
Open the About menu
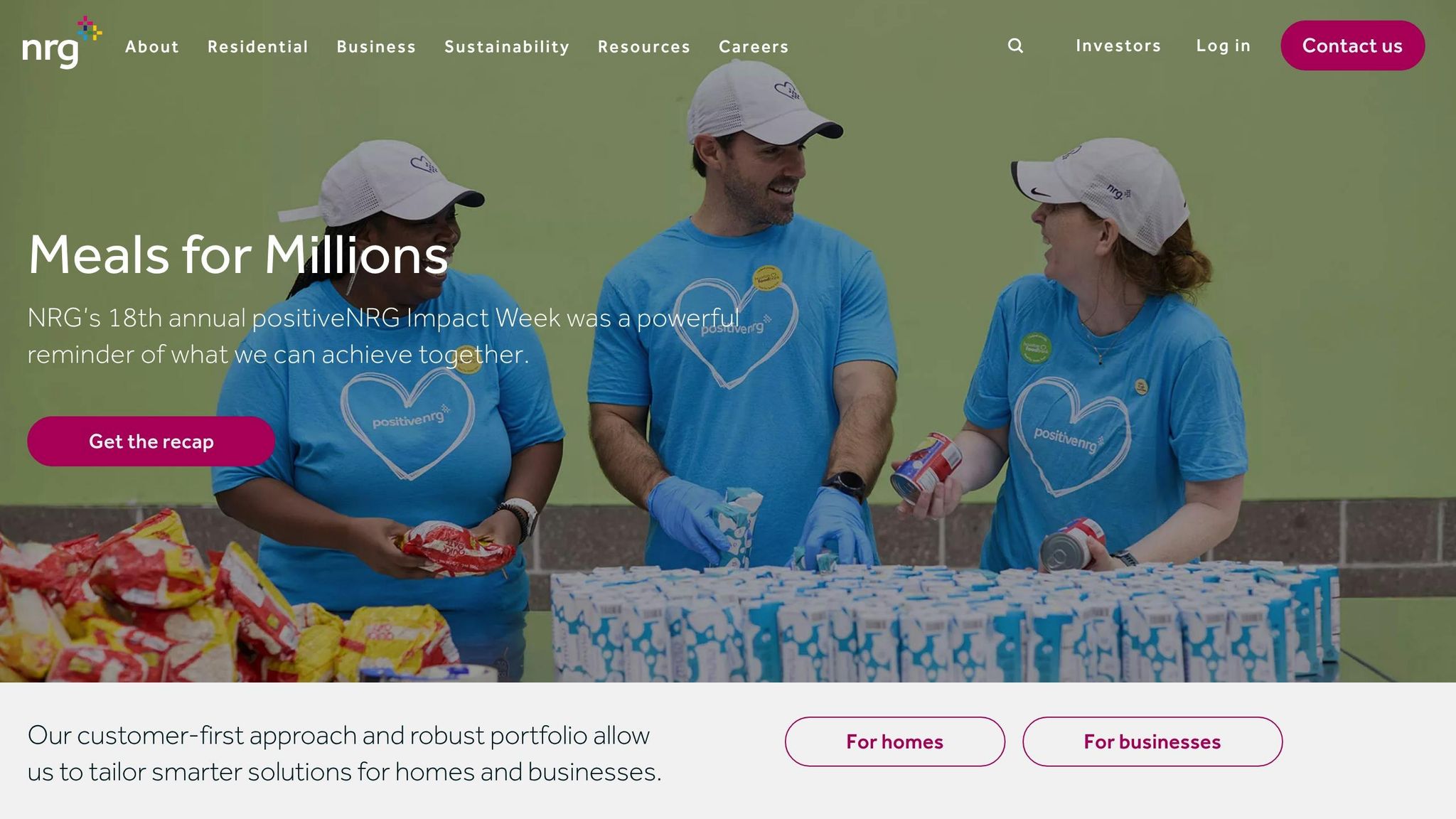[152, 47]
